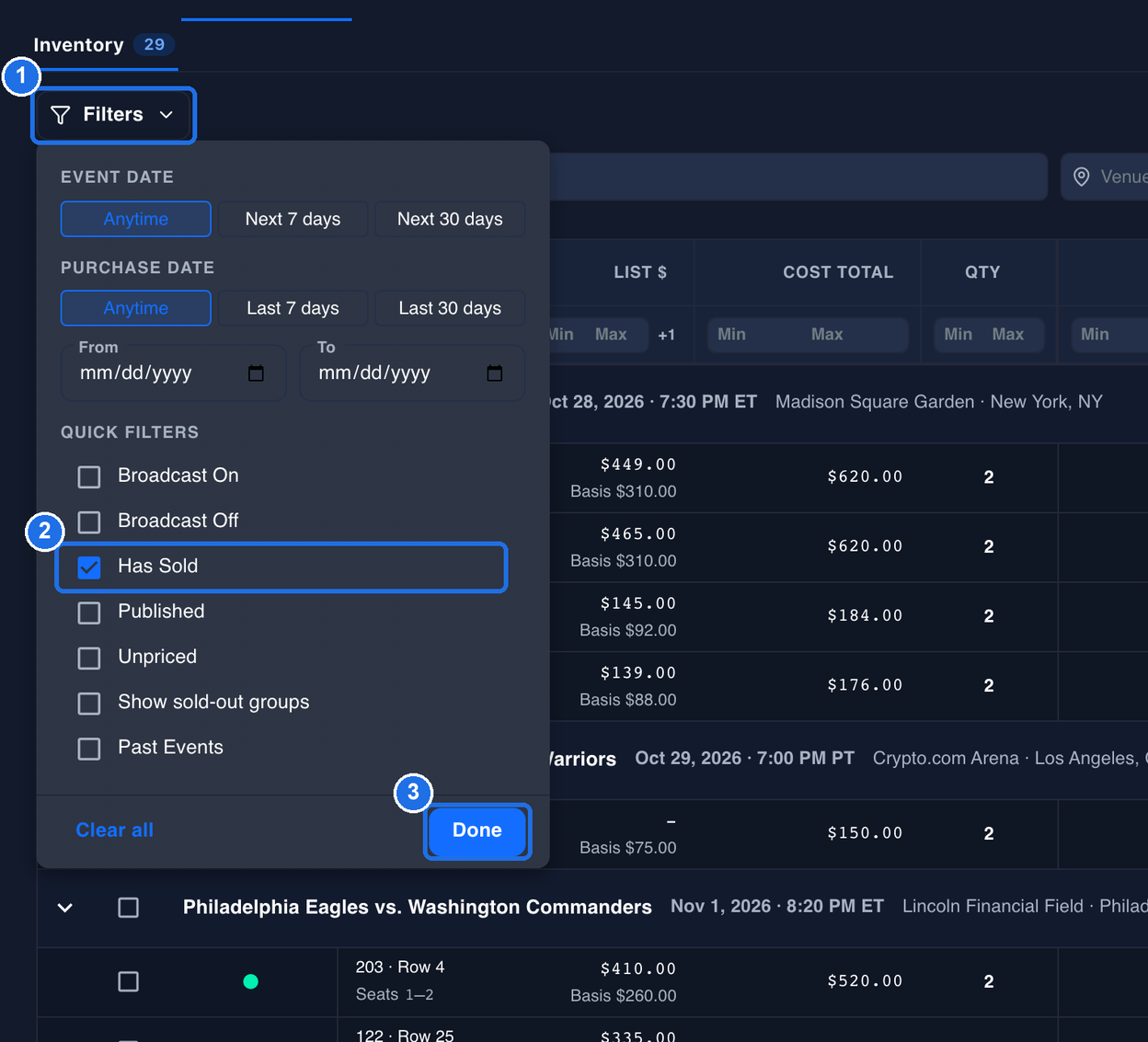1148x1042 pixels.
Task: Click the $184.00 cost total value
Action: [865, 615]
